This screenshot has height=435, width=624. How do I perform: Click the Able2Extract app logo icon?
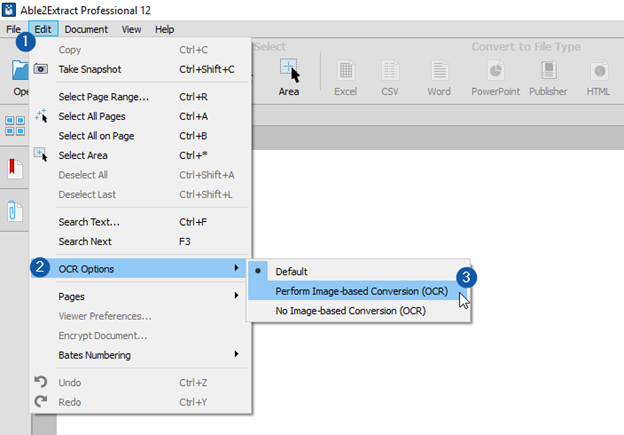click(x=9, y=9)
